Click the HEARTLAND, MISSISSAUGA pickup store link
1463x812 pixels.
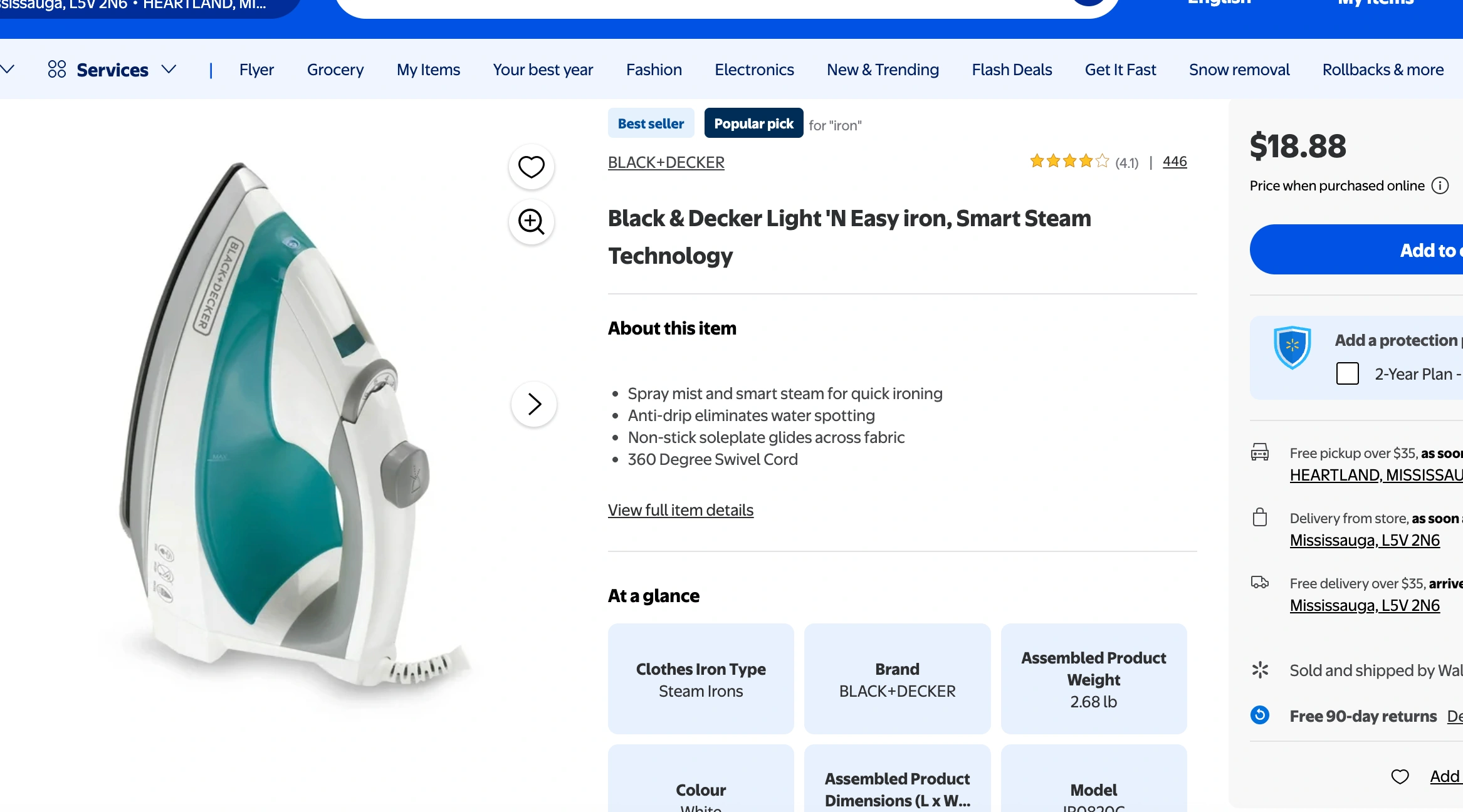point(1376,475)
